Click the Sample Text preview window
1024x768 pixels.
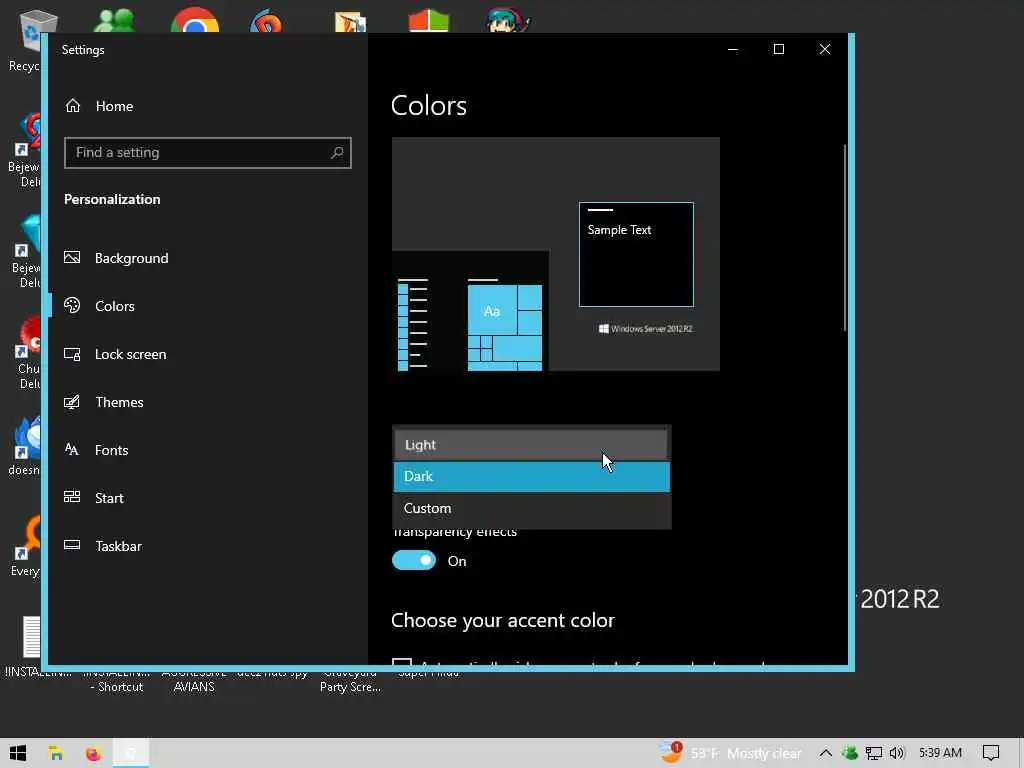click(x=636, y=254)
